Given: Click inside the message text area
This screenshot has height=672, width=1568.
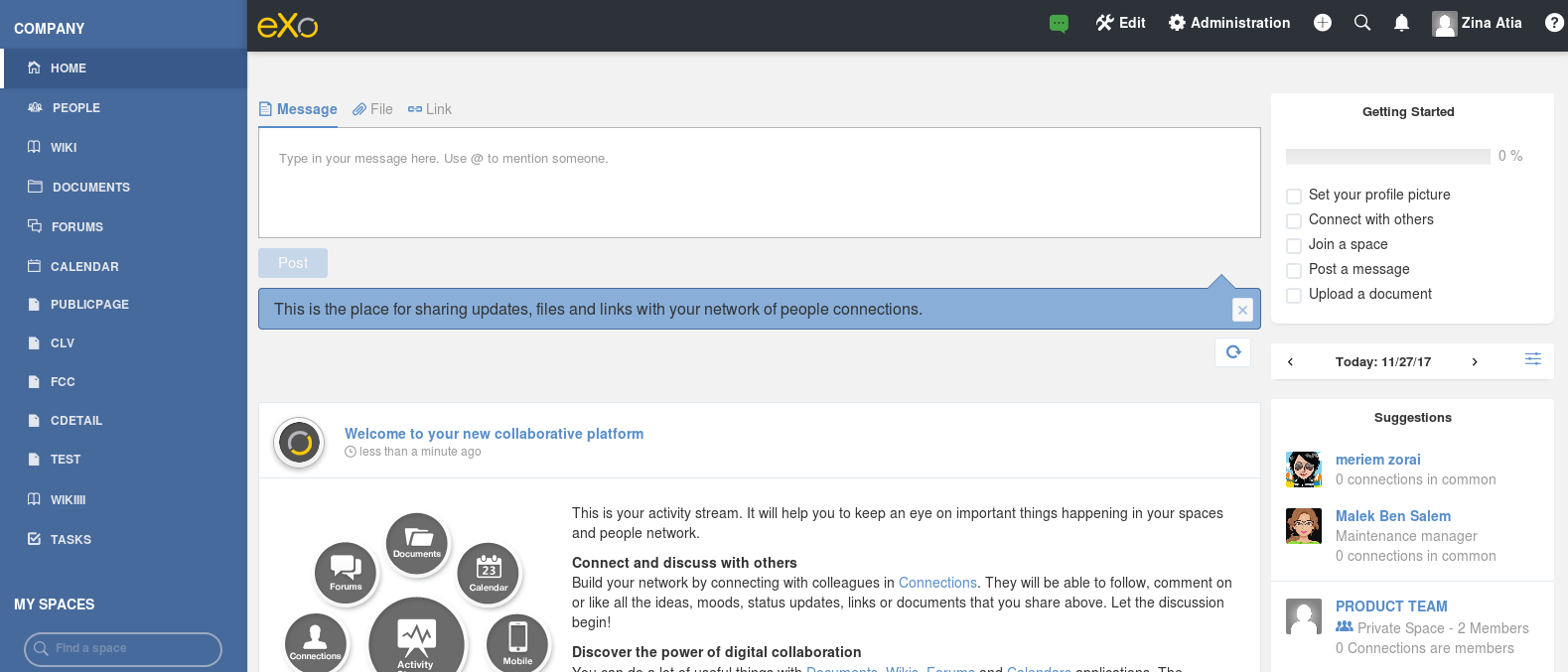Looking at the screenshot, I should (x=760, y=183).
